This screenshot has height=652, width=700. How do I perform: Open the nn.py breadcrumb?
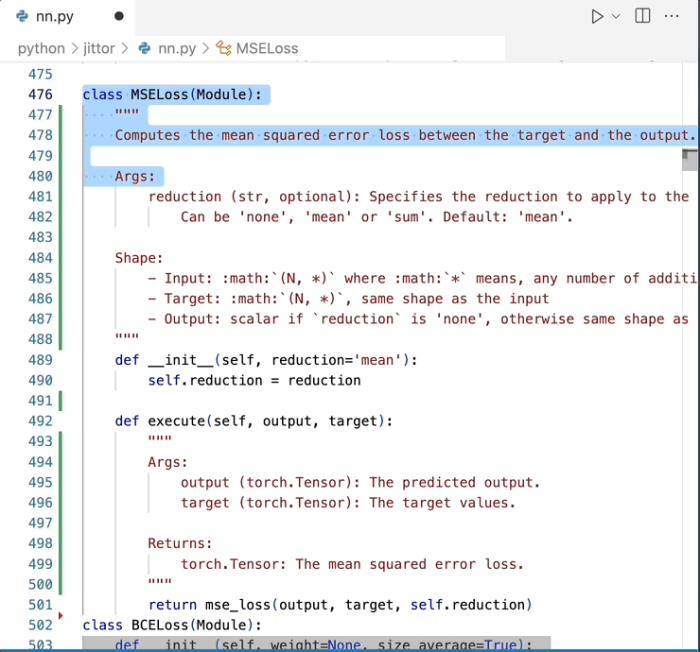[177, 48]
